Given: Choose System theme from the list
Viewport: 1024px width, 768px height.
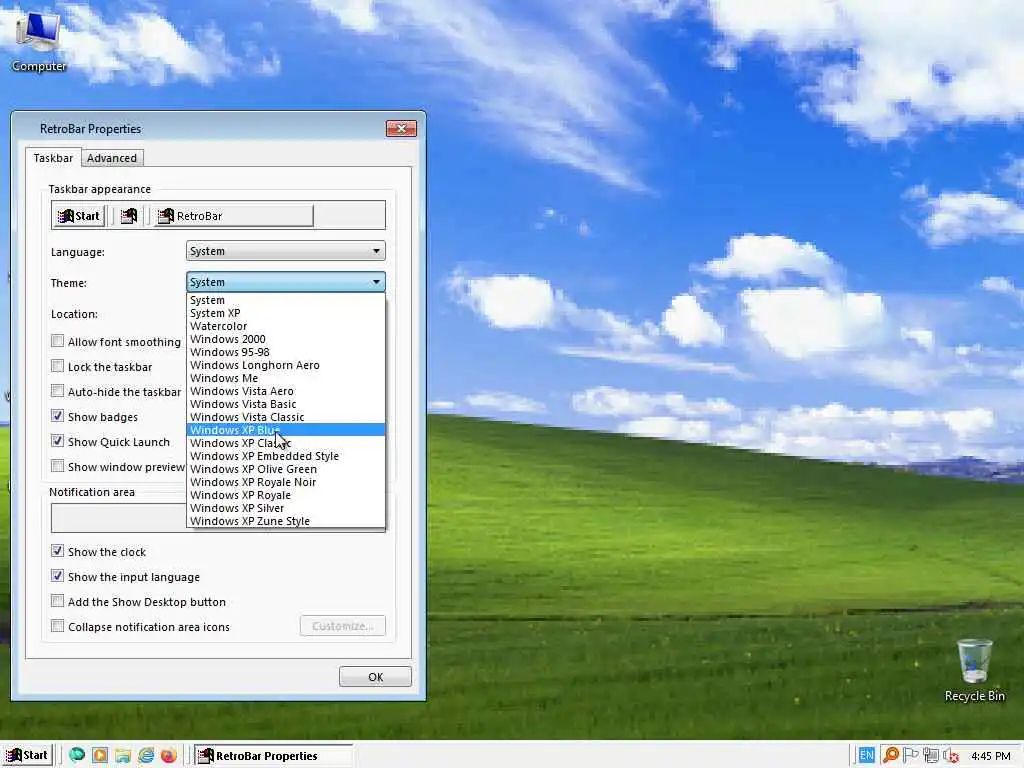Looking at the screenshot, I should 286,300.
